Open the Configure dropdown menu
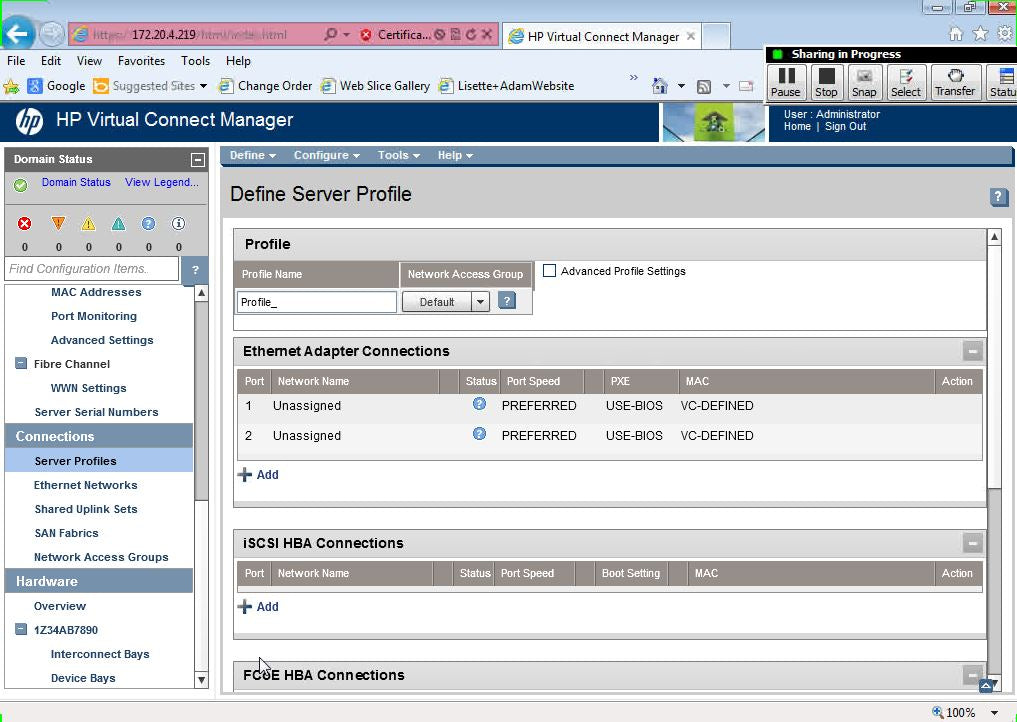This screenshot has height=722, width=1017. click(x=326, y=156)
